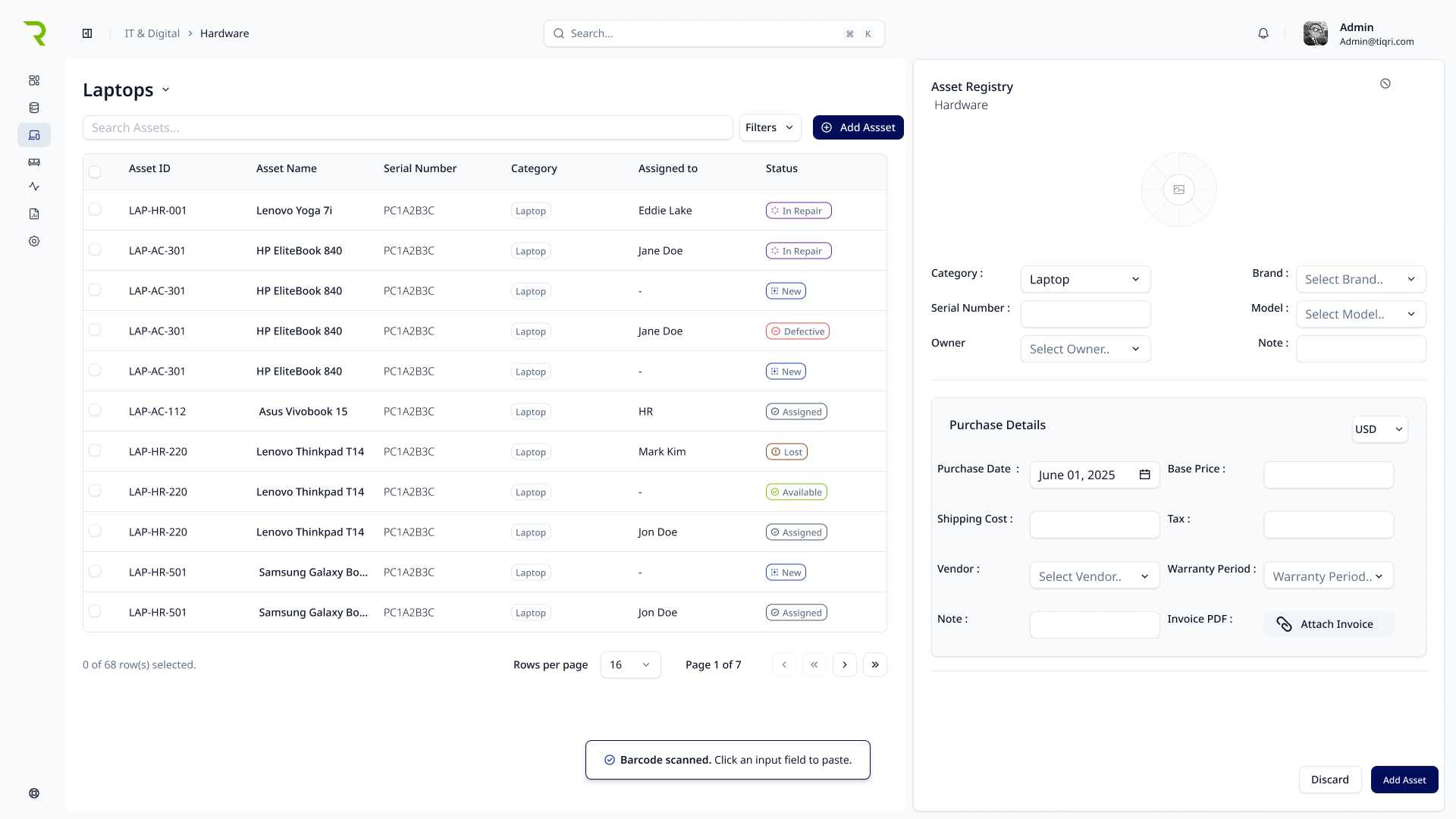1456x819 pixels.
Task: Click the Serial Number input field
Action: coord(1085,314)
